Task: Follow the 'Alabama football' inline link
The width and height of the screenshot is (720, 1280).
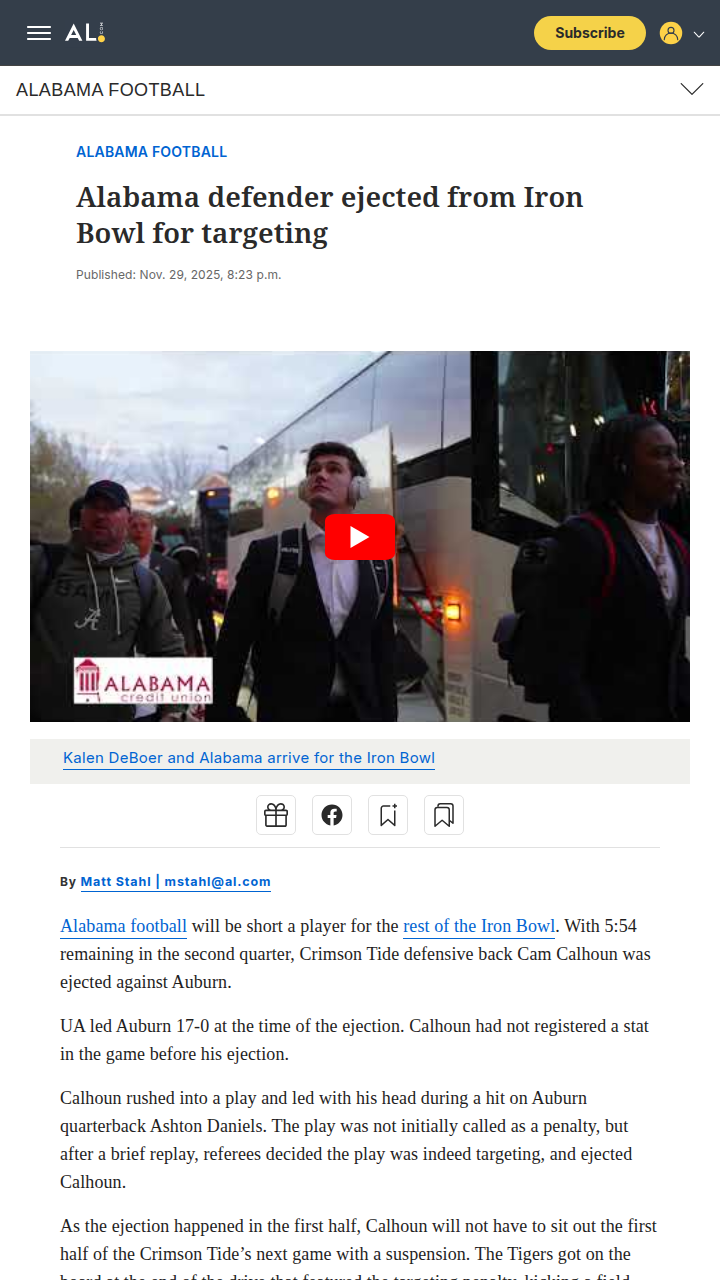Action: coord(124,926)
